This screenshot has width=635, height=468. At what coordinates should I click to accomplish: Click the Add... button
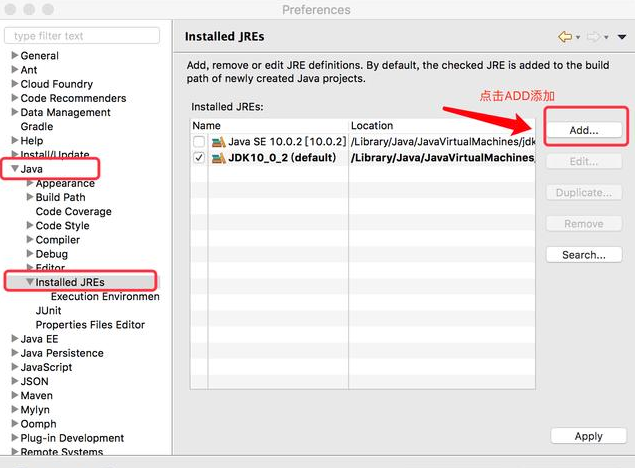coord(583,131)
